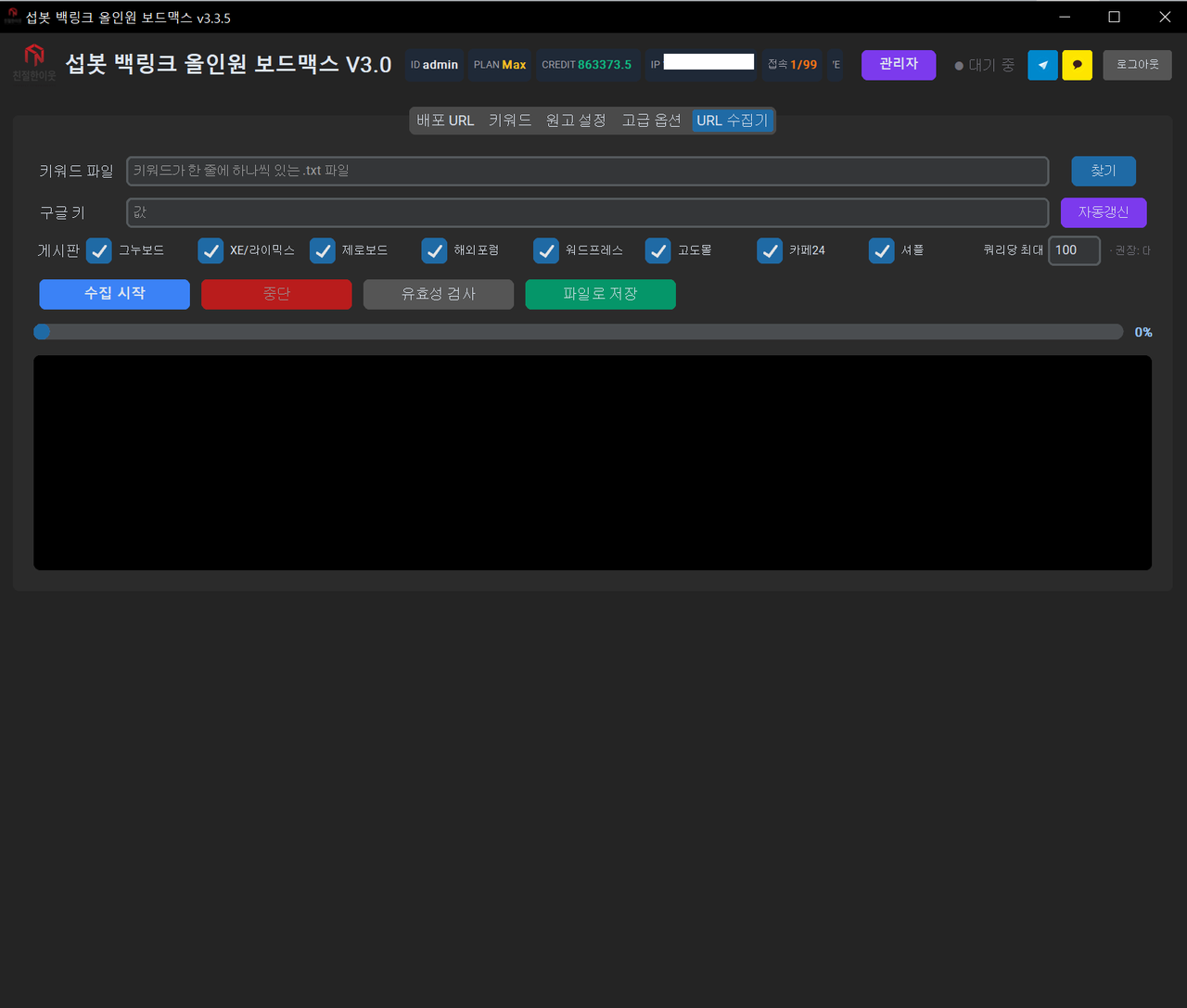Open the Telegram paper plane icon button
The image size is (1187, 1008).
coord(1042,65)
